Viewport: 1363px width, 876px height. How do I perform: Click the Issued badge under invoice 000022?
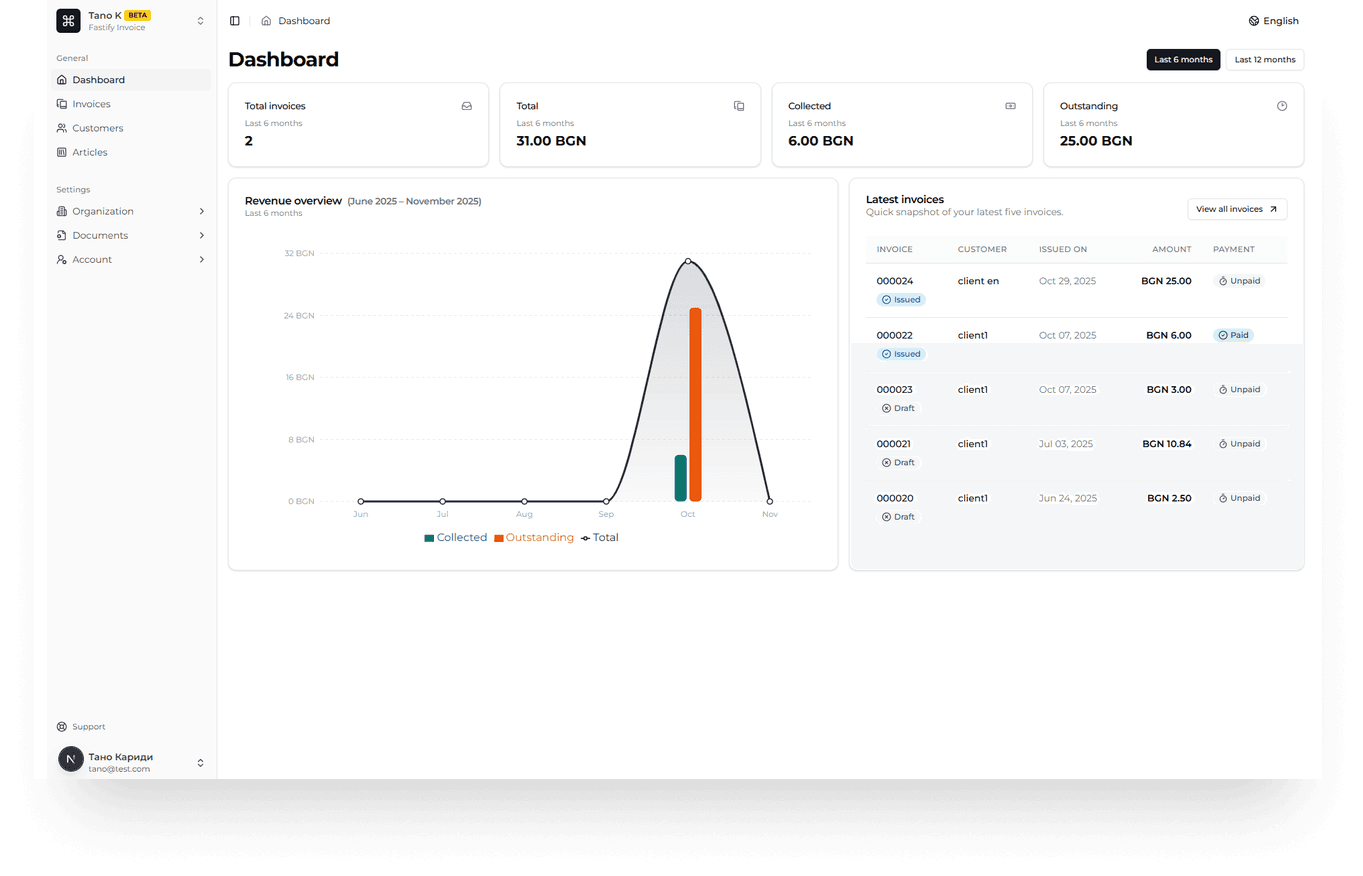(x=901, y=354)
